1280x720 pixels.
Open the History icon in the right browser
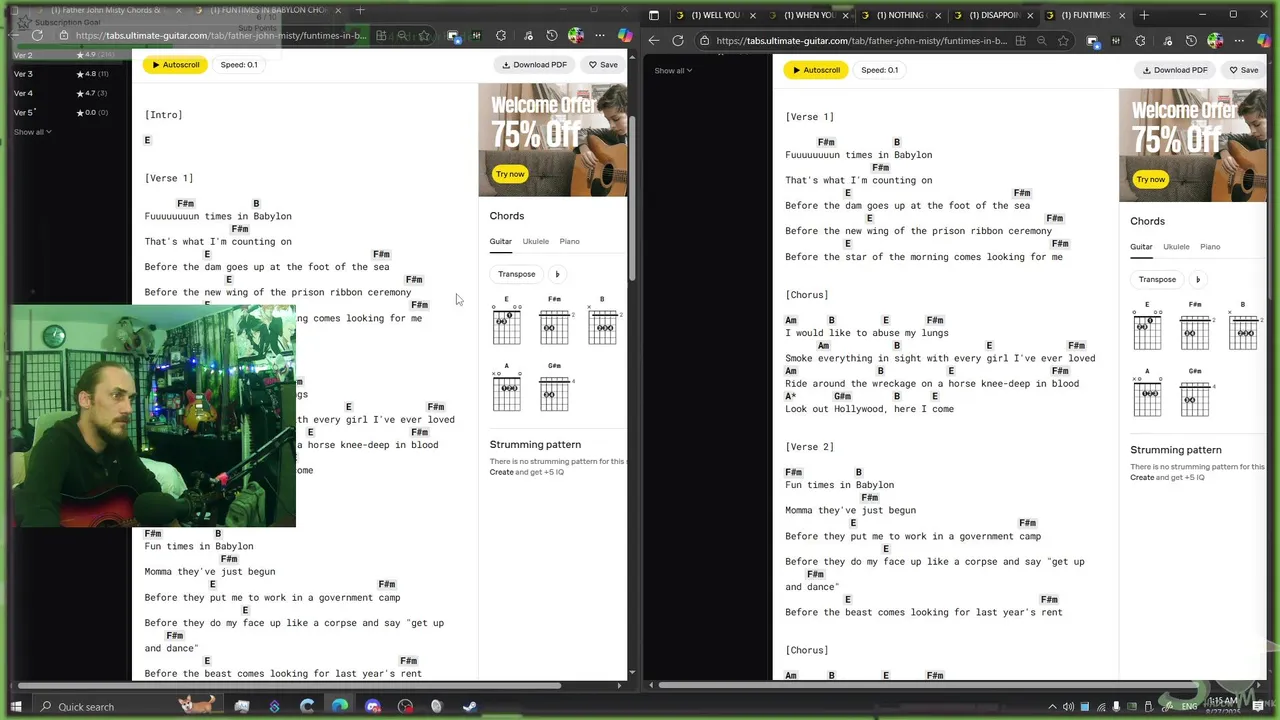[x=1191, y=41]
